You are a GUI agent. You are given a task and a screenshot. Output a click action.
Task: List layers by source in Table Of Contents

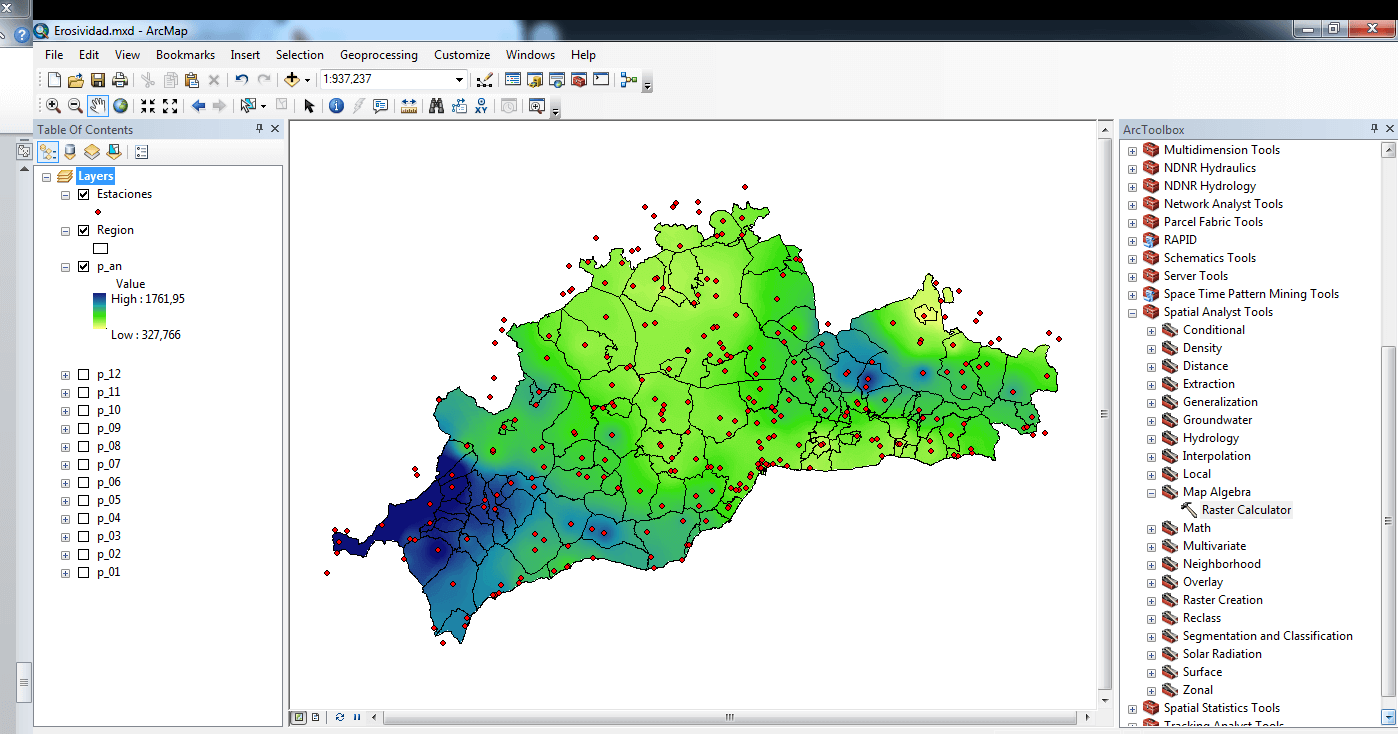tap(70, 152)
